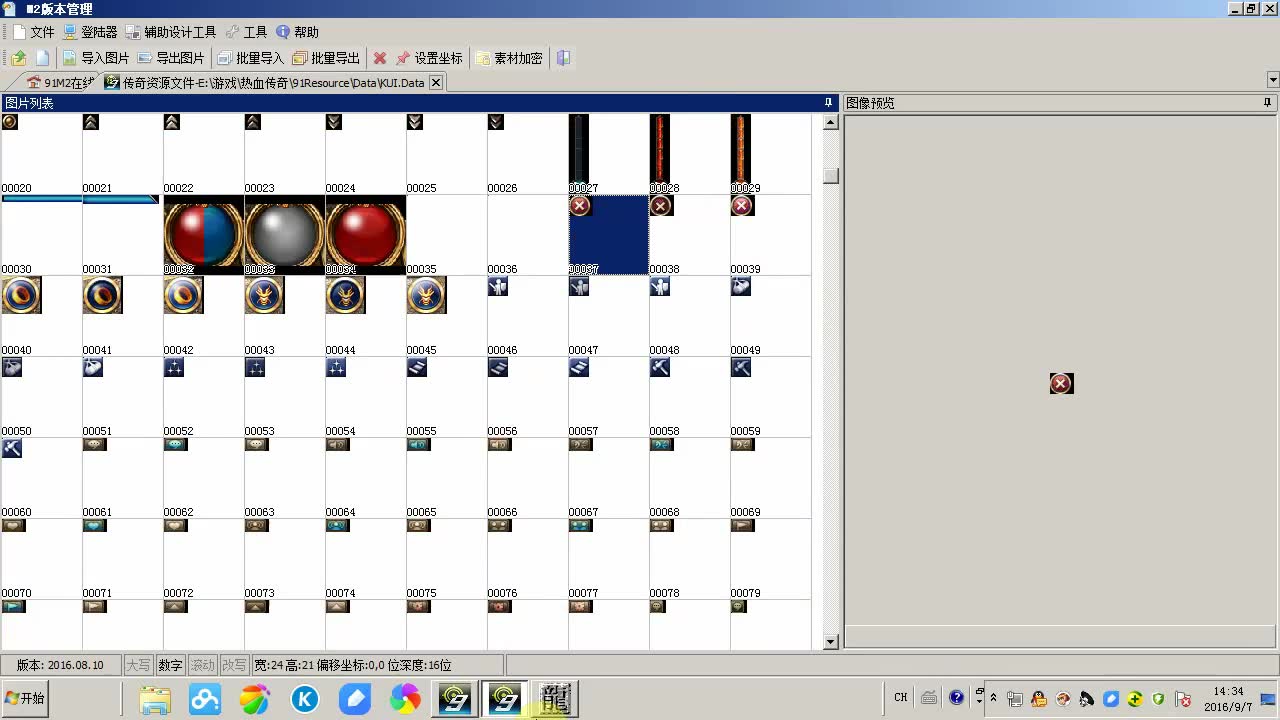This screenshot has width=1280, height=720.
Task: Click the image list scroll down arrow
Action: (x=831, y=642)
